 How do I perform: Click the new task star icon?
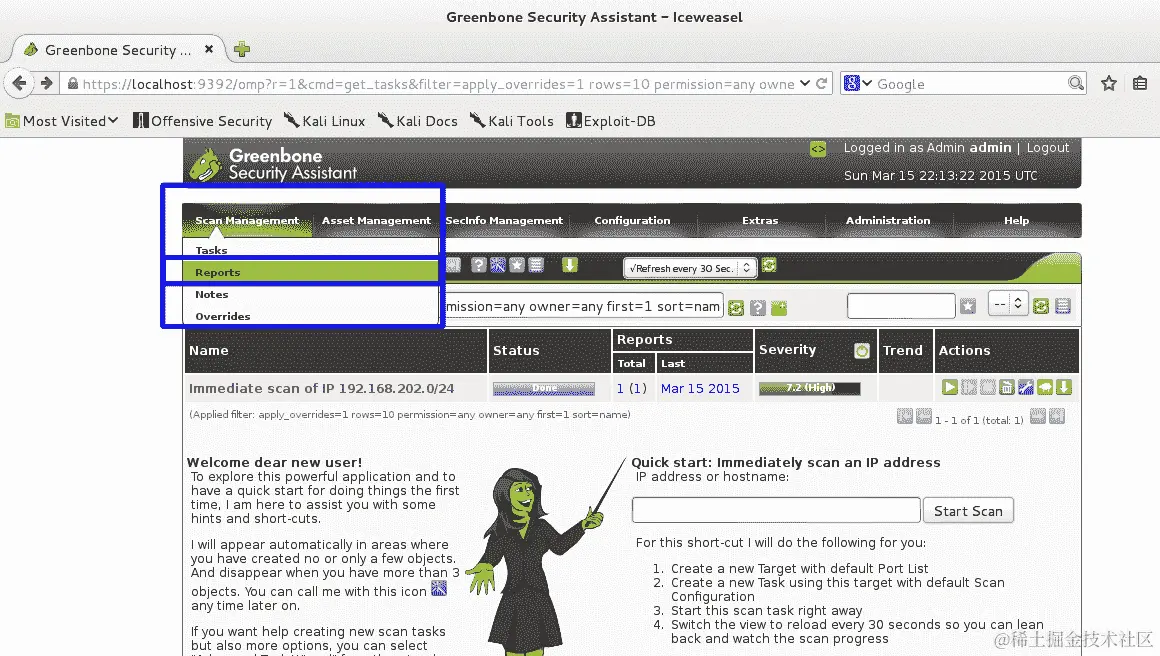pyautogui.click(x=517, y=265)
